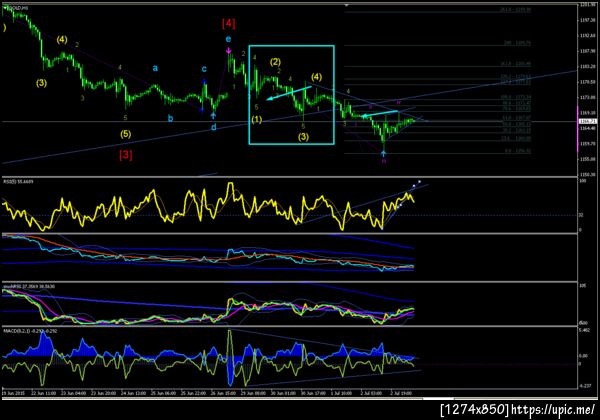Screen dimensions: 600x420
Task: Click the 26 Jun 15:00 time label
Action: pyautogui.click(x=223, y=393)
